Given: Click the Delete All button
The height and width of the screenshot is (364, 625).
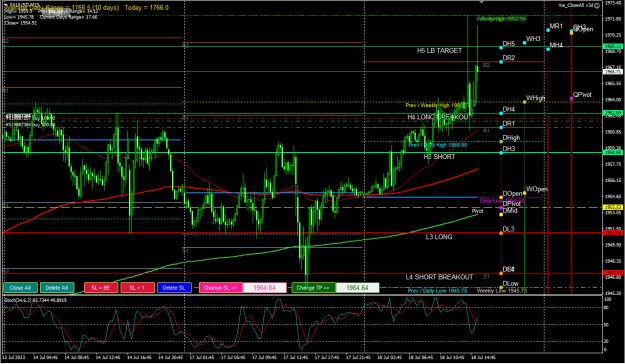Looking at the screenshot, I should 57,288.
